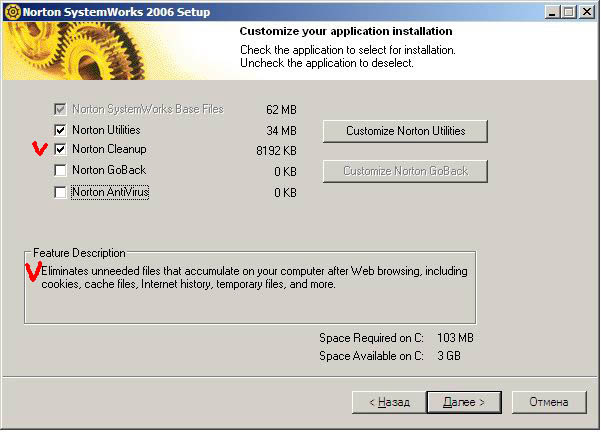Click the Space Required 103 MB value
This screenshot has width=601, height=433.
click(x=455, y=338)
